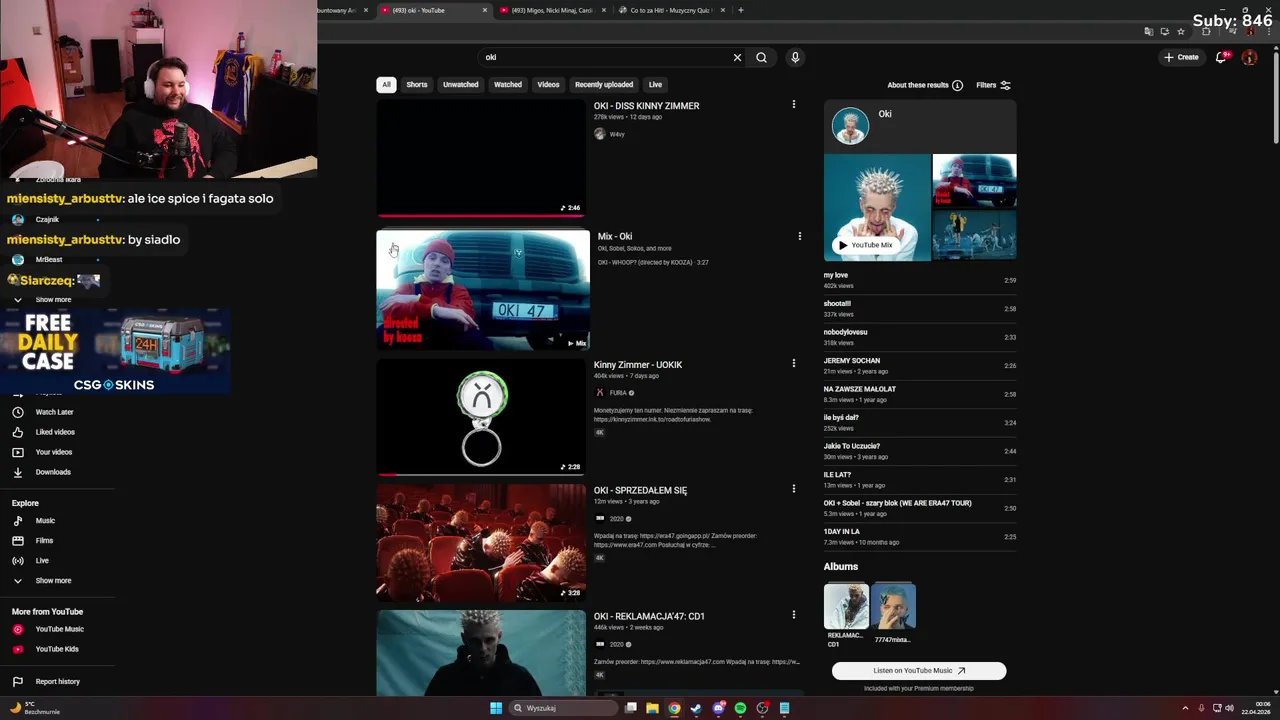Open video title OKI - SPRZEDAŁEM SIĘ

point(640,490)
